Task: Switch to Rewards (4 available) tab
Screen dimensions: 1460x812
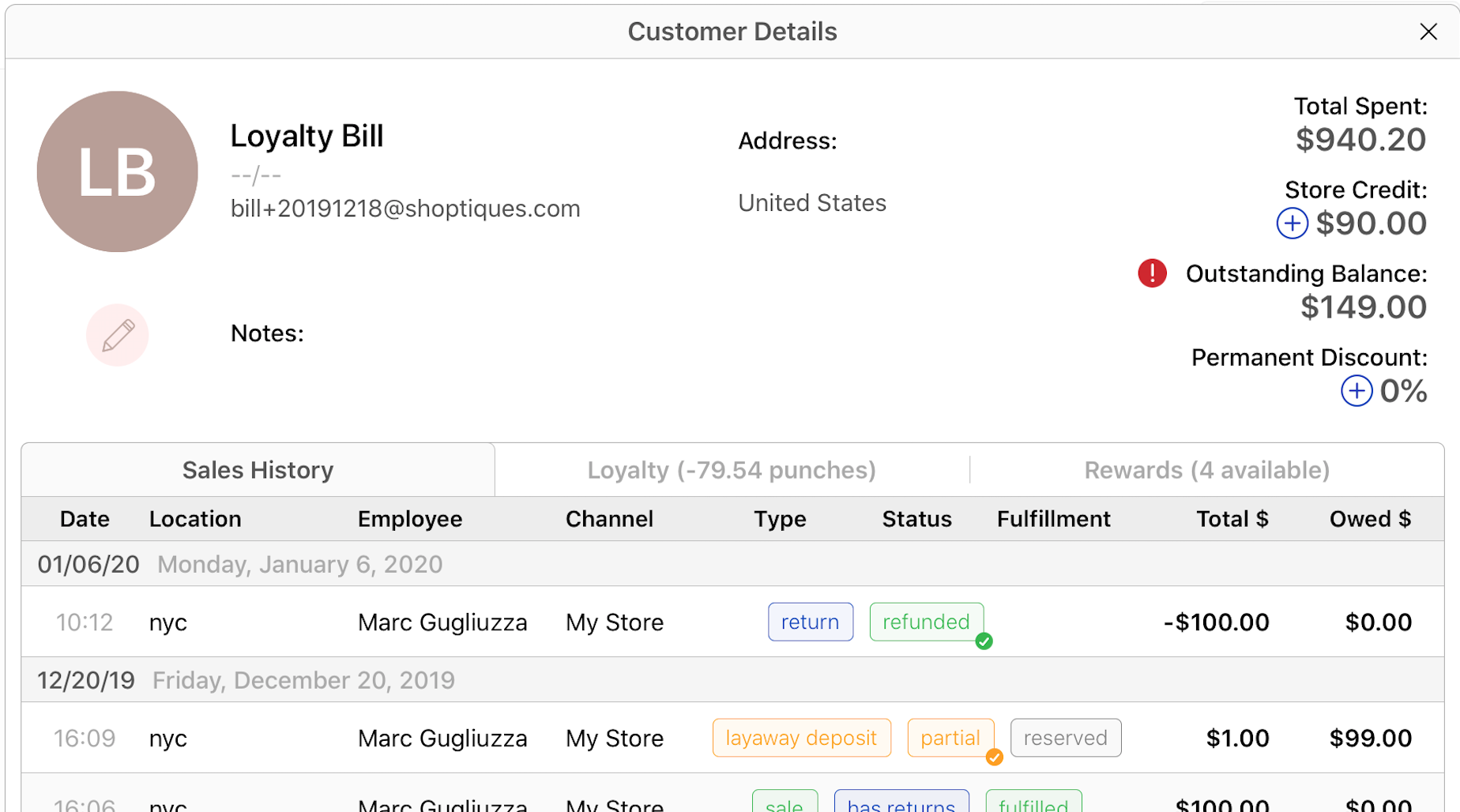Action: click(x=1206, y=470)
